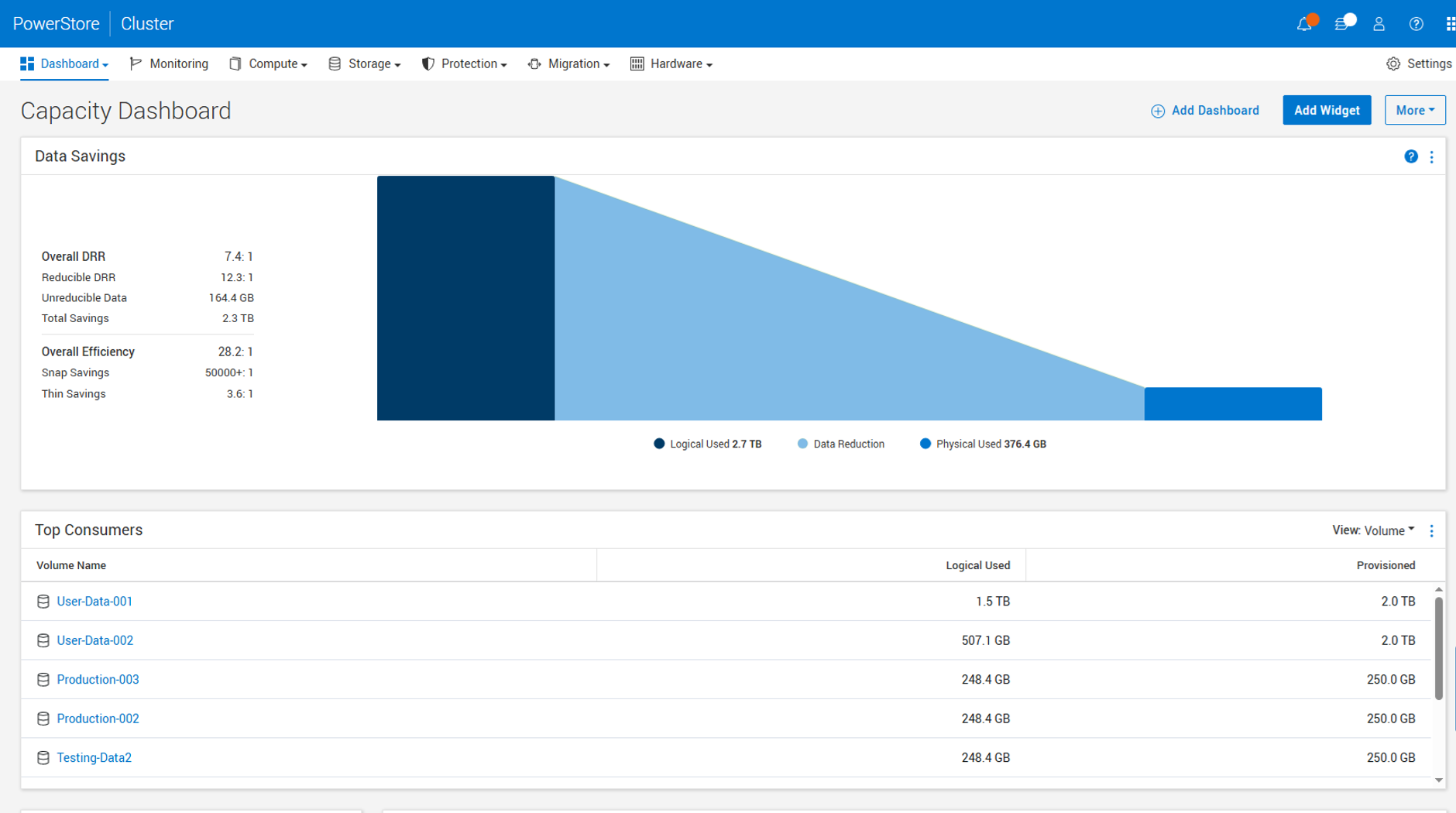Click the volume icon for Production-003
Image resolution: width=1456 pixels, height=813 pixels.
click(x=43, y=680)
